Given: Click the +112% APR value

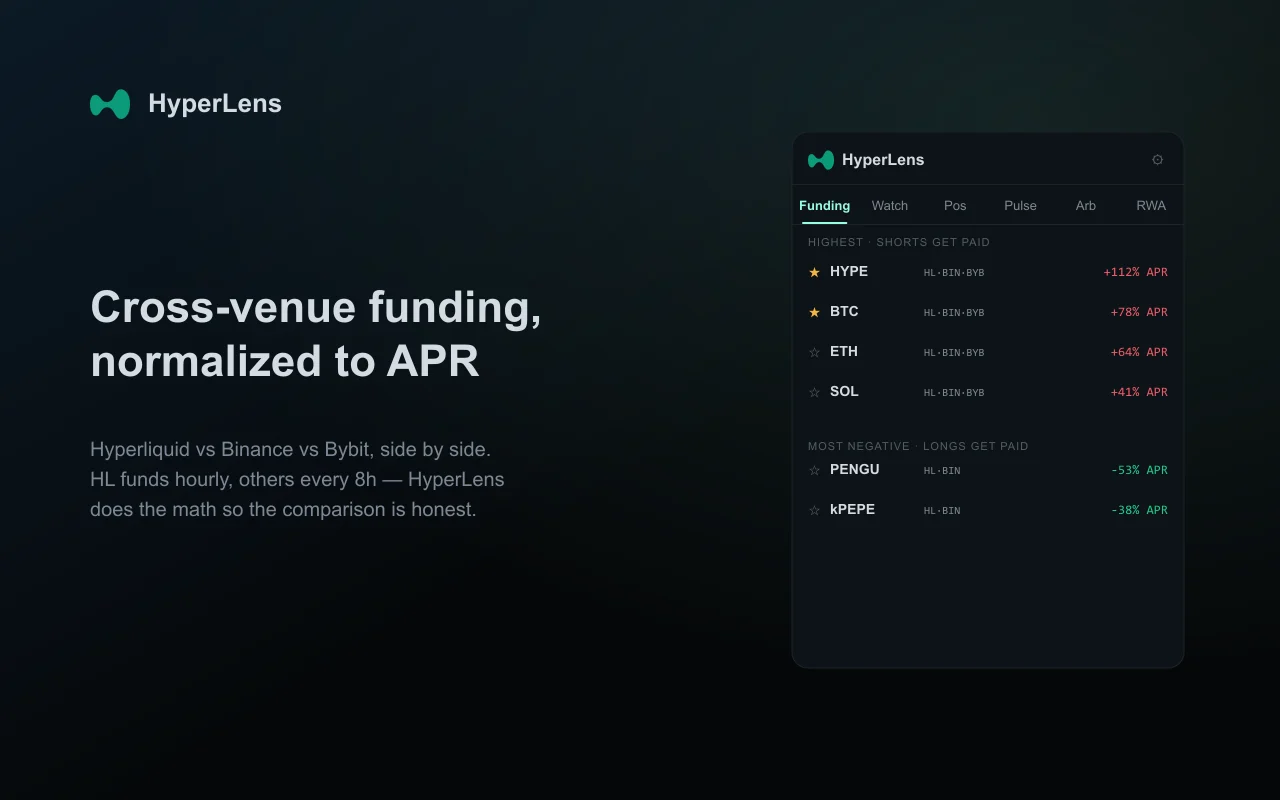Looking at the screenshot, I should point(1135,272).
